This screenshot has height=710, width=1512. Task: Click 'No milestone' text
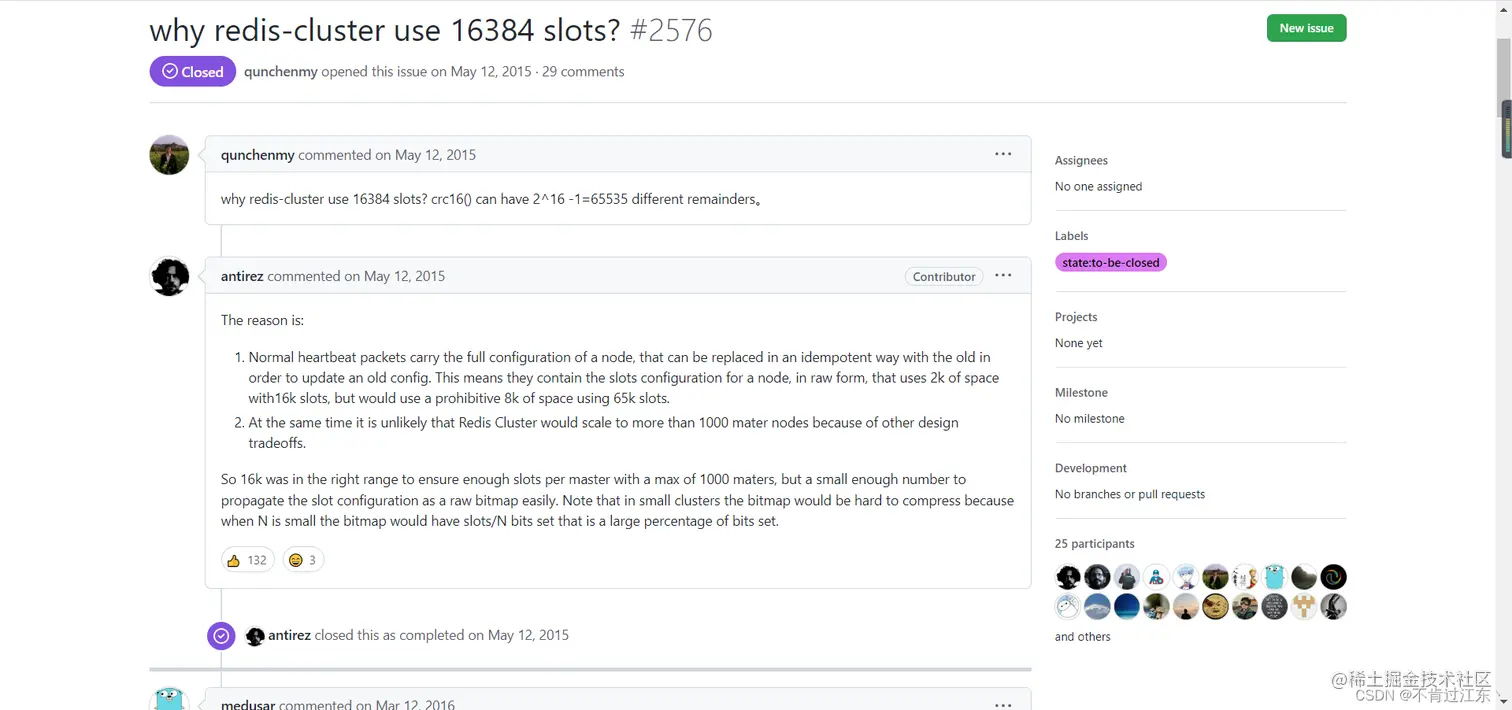[x=1090, y=418]
